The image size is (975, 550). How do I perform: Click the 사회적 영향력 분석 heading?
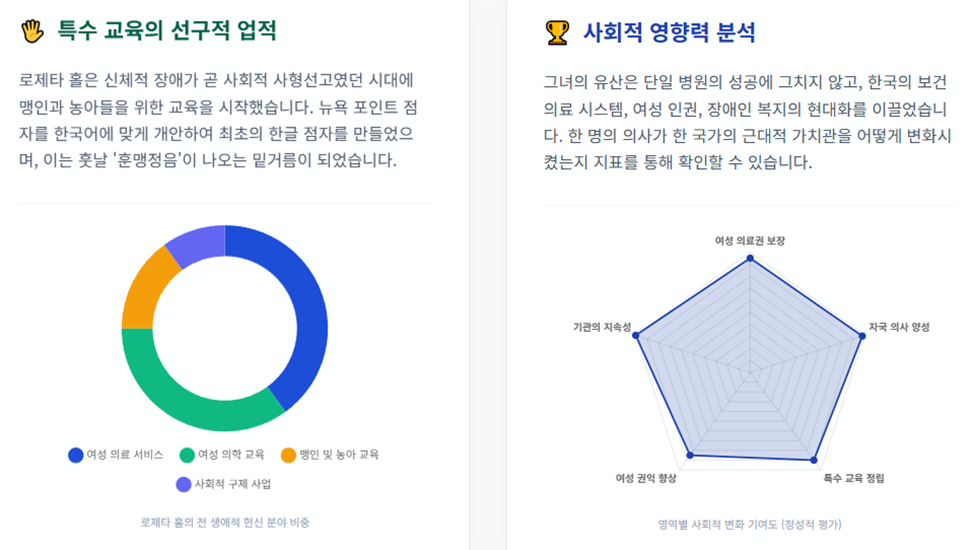tap(669, 32)
